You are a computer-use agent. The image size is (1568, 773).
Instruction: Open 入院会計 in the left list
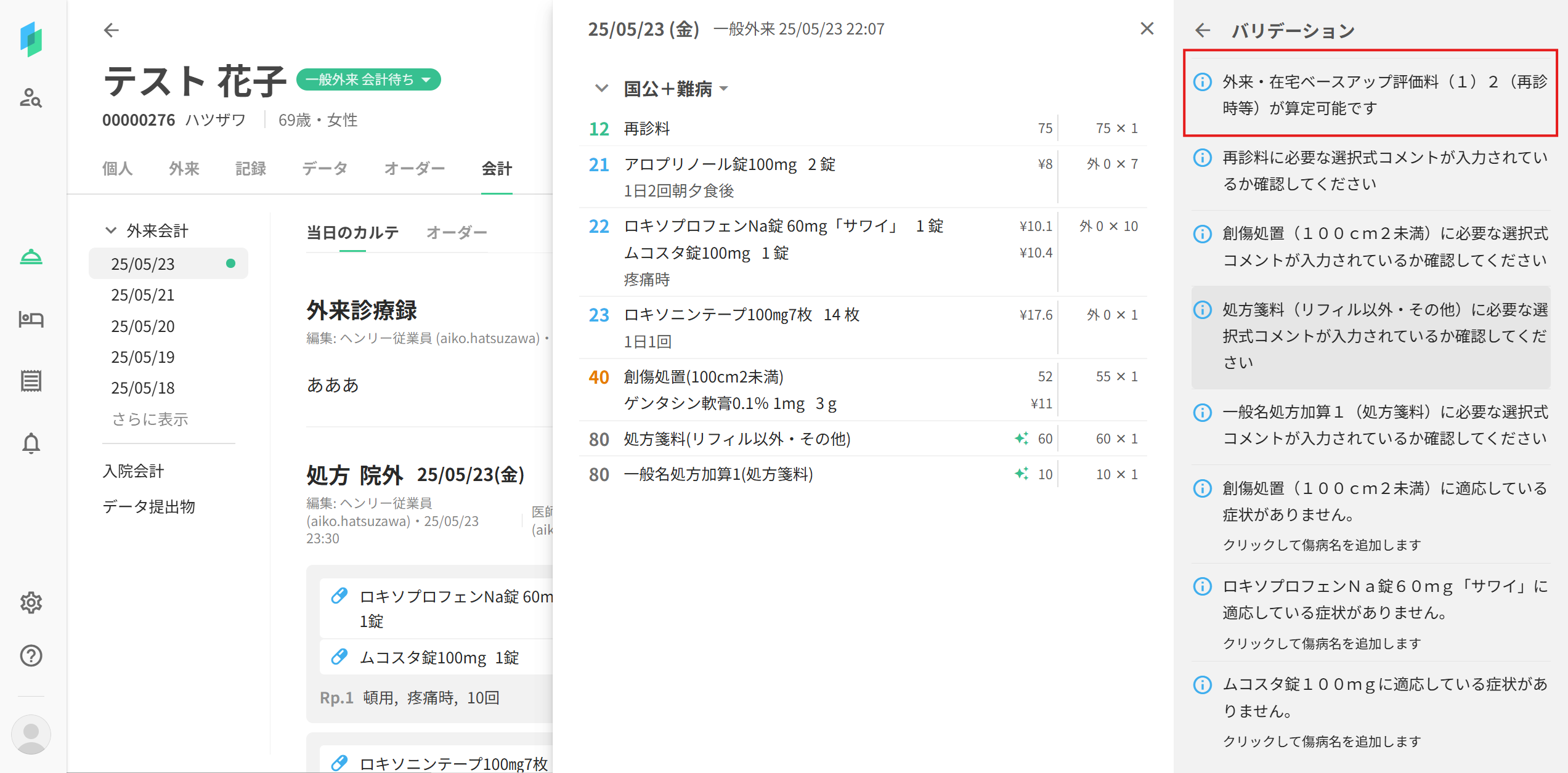click(134, 471)
